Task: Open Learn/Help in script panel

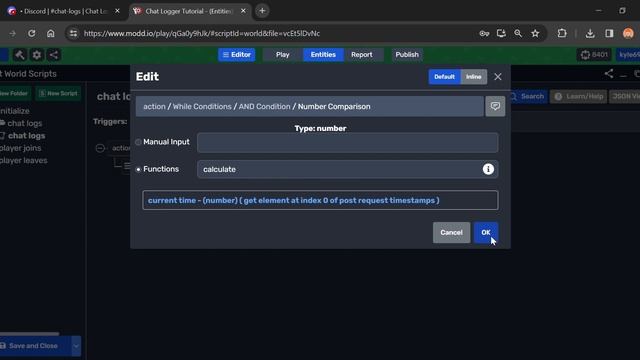Action: pyautogui.click(x=579, y=96)
